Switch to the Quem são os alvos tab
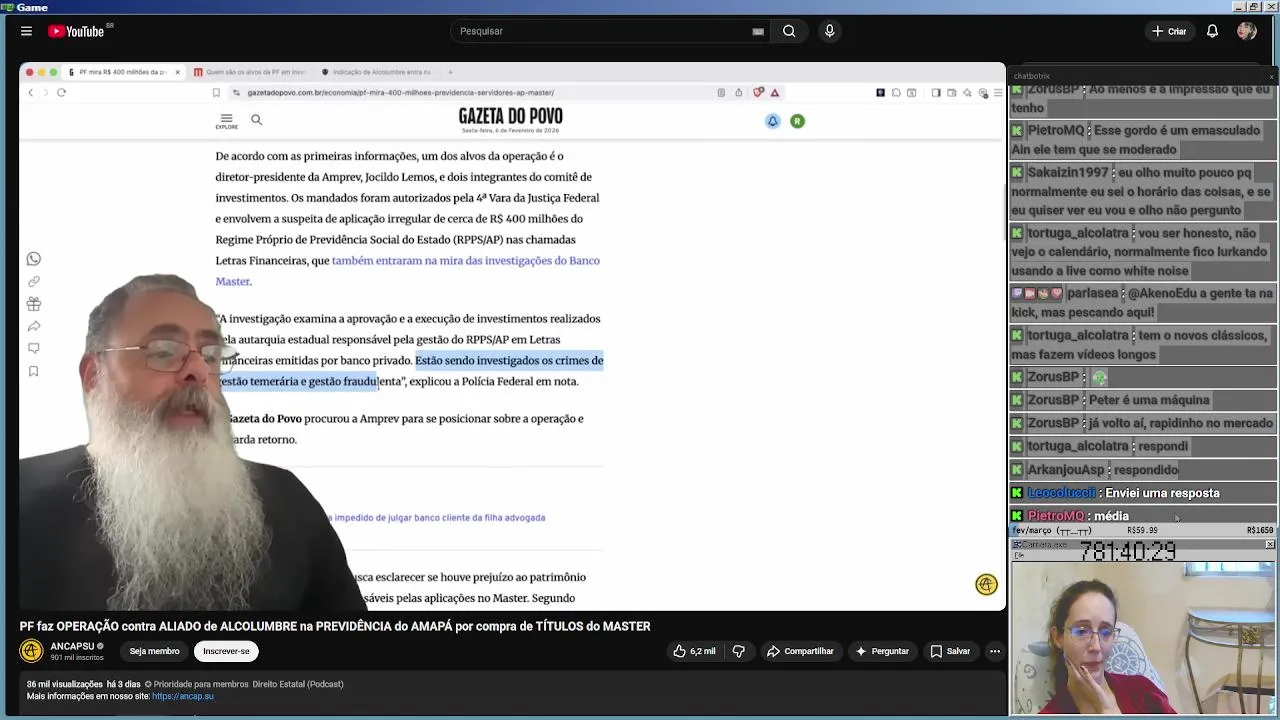 [250, 72]
